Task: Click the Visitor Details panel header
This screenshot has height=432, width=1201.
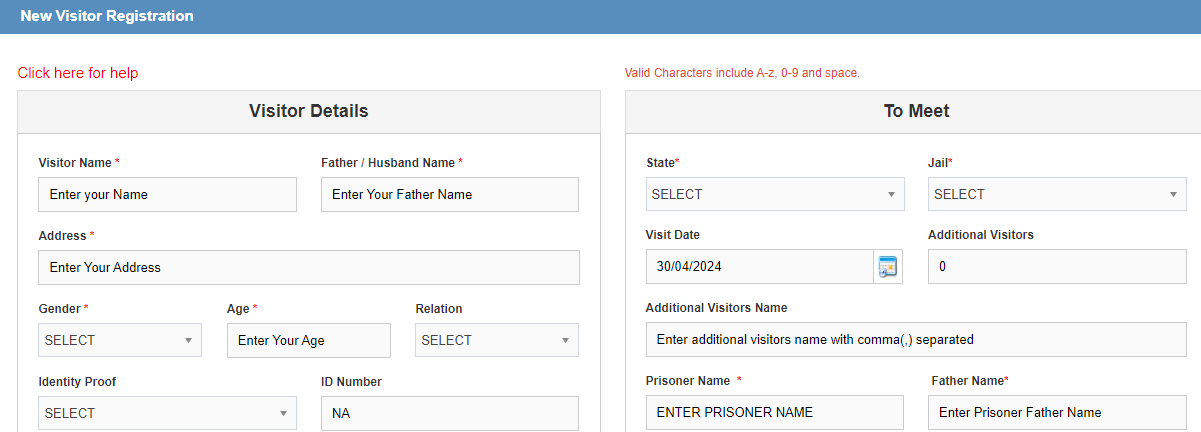Action: pos(309,112)
